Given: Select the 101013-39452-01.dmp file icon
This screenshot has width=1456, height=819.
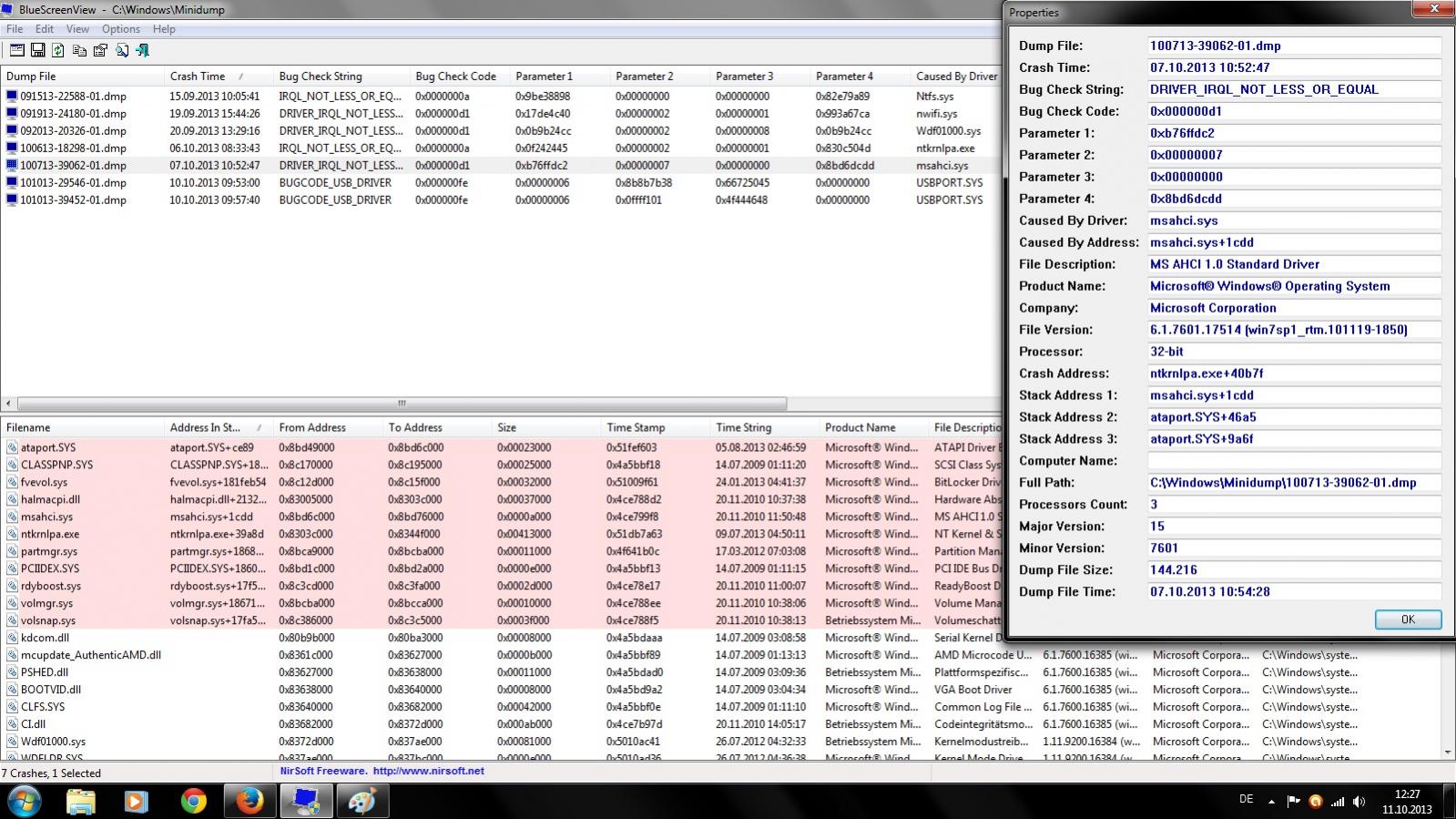Looking at the screenshot, I should click(12, 200).
